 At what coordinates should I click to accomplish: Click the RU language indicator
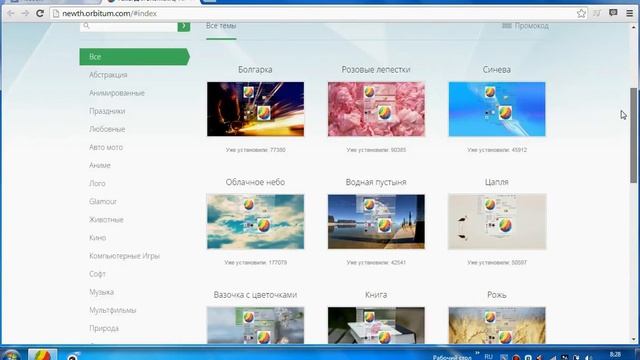(488, 356)
